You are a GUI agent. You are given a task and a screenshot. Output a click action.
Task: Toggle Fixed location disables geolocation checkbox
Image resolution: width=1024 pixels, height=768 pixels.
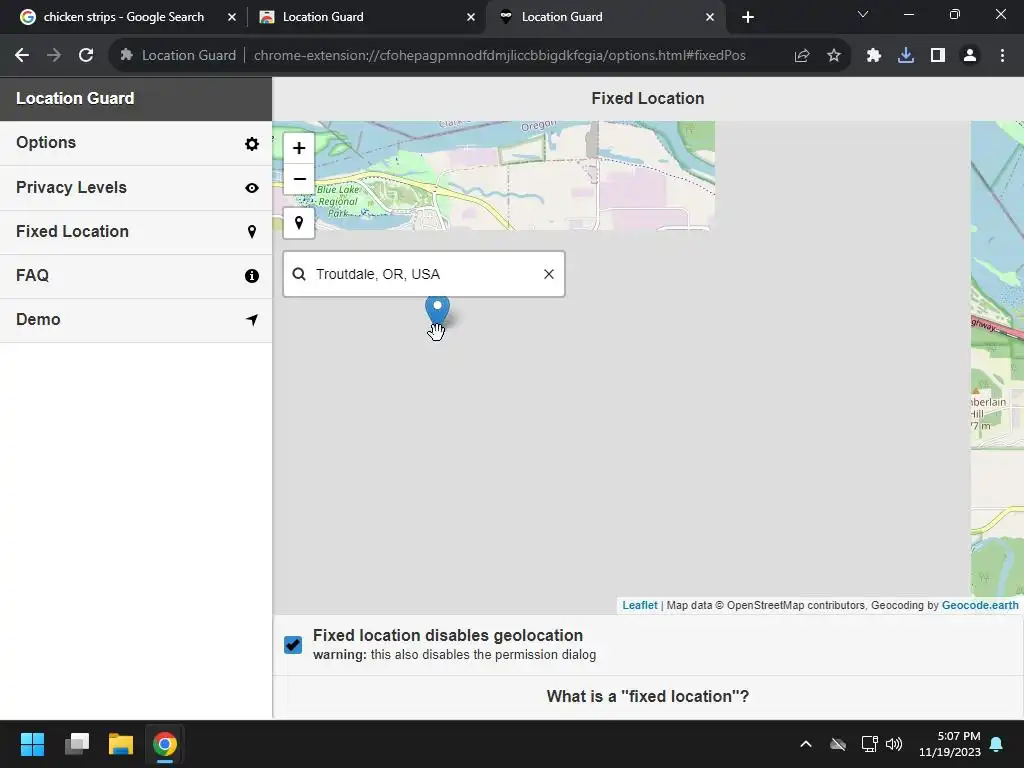pyautogui.click(x=293, y=645)
